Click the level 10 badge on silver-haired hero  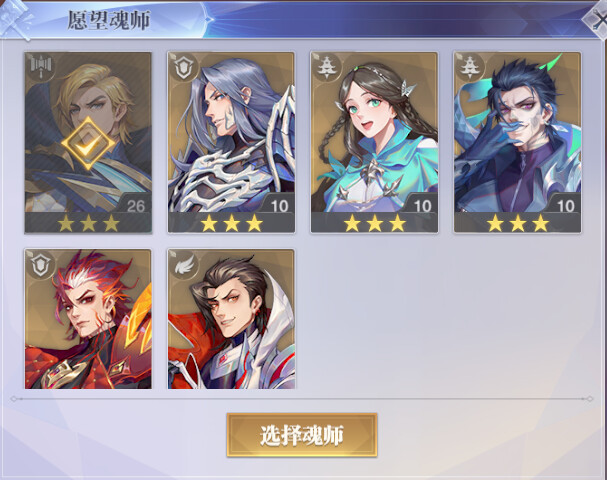(x=278, y=205)
